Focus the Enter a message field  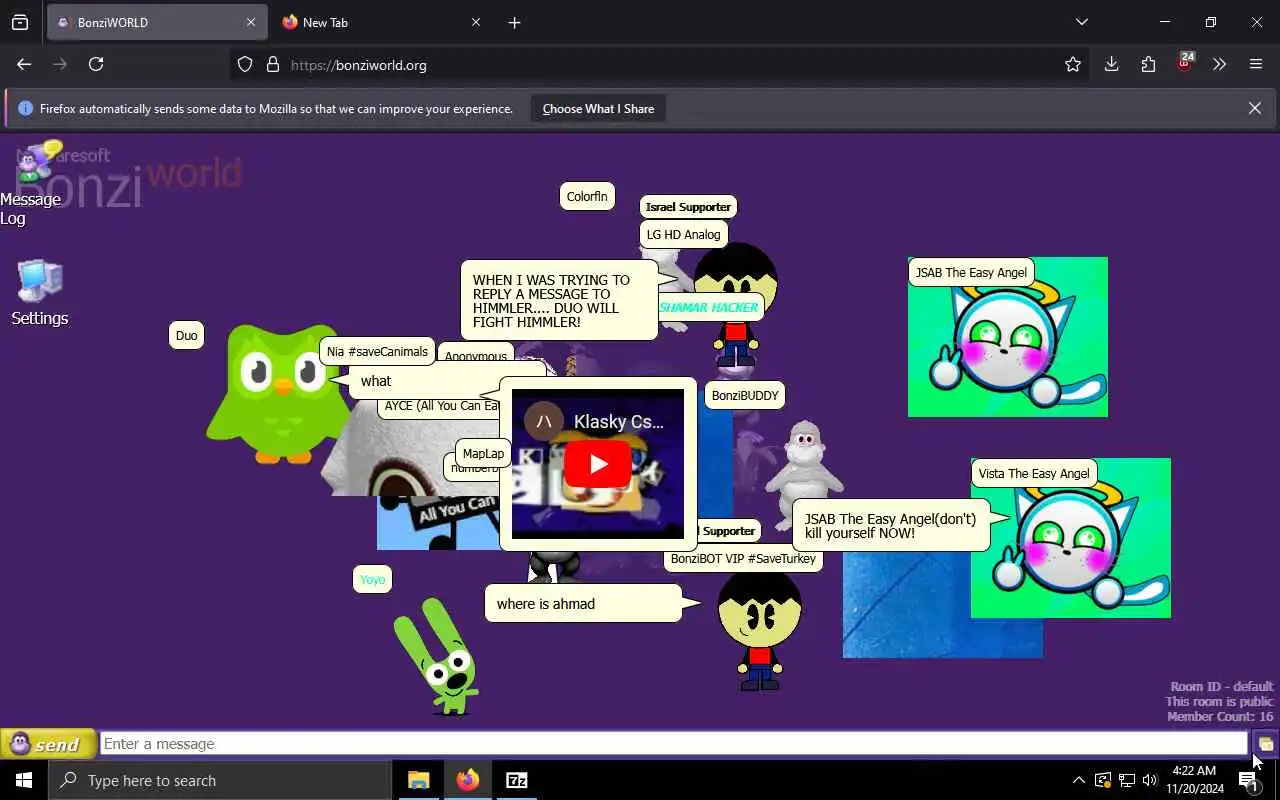pos(674,744)
